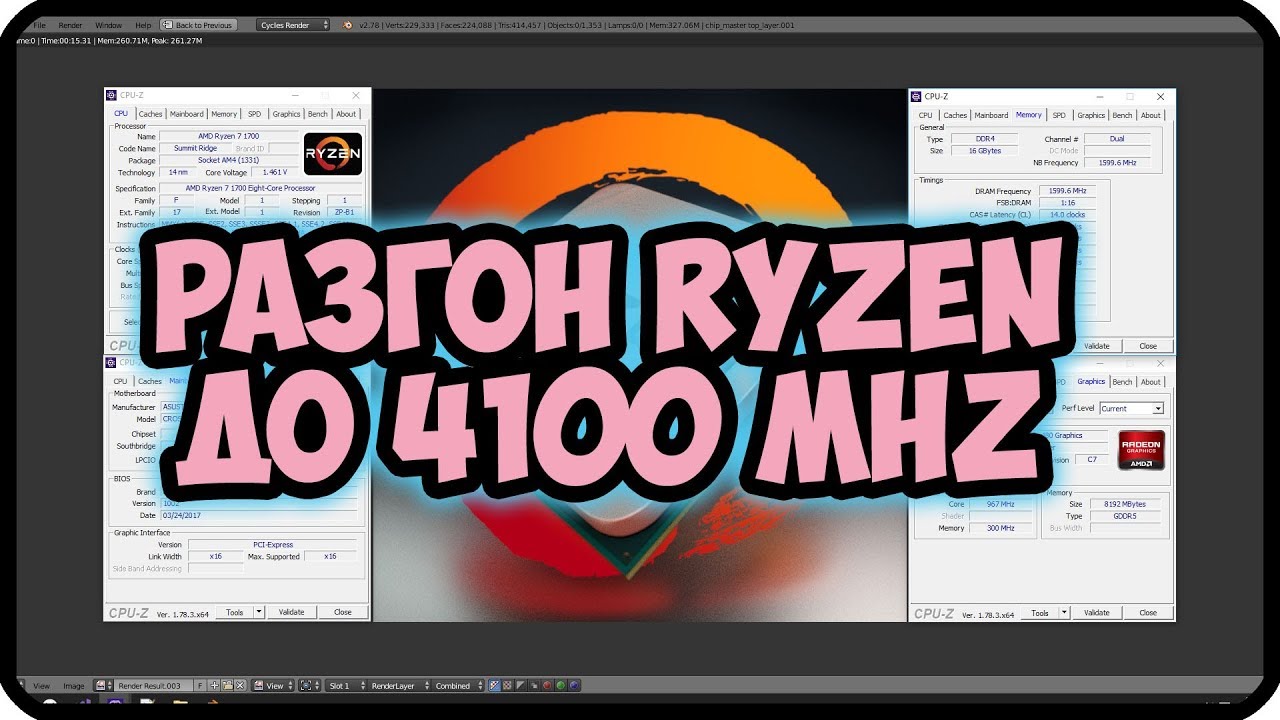1280x720 pixels.
Task: Click the '1.461 V' core voltage value
Action: pos(274,172)
